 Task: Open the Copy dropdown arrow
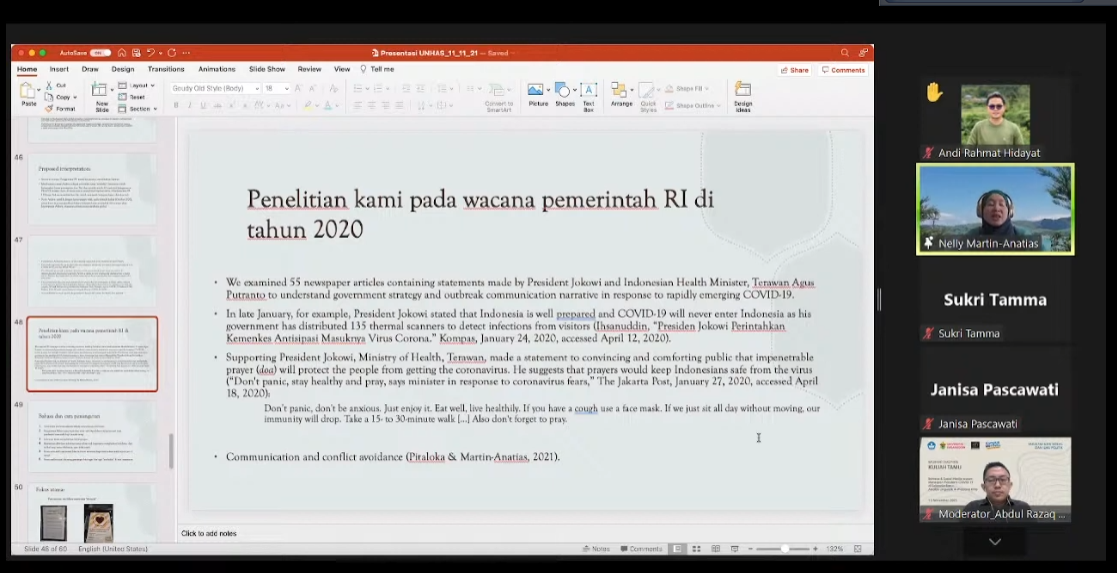click(x=75, y=97)
